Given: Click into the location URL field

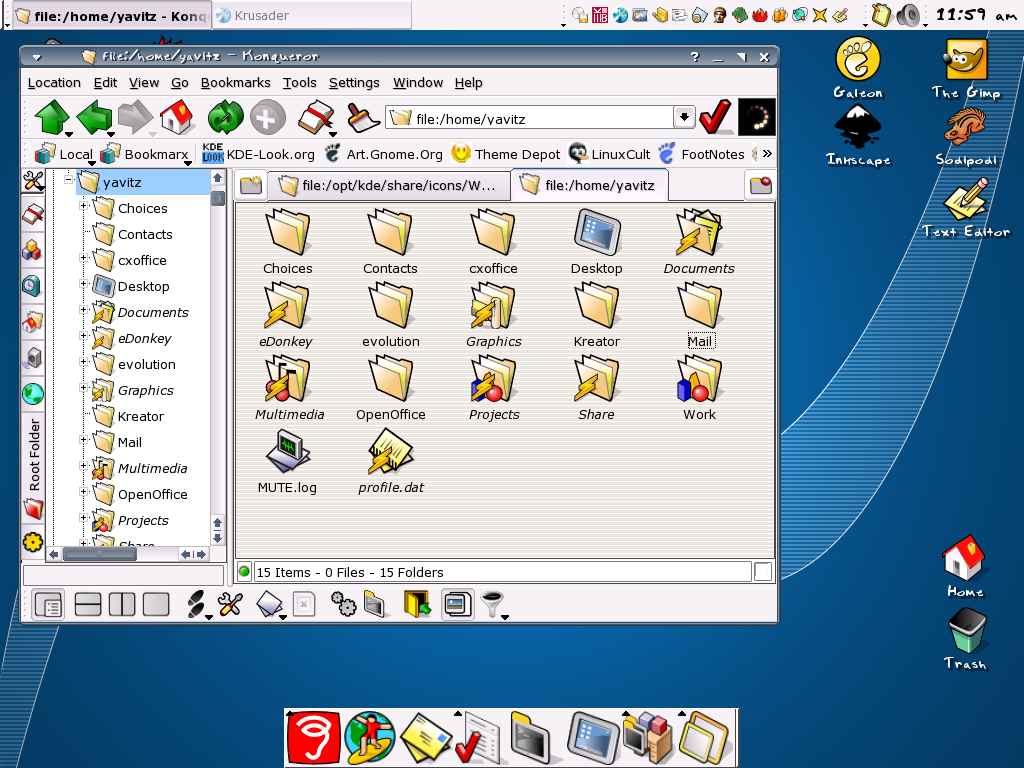Looking at the screenshot, I should click(x=530, y=118).
